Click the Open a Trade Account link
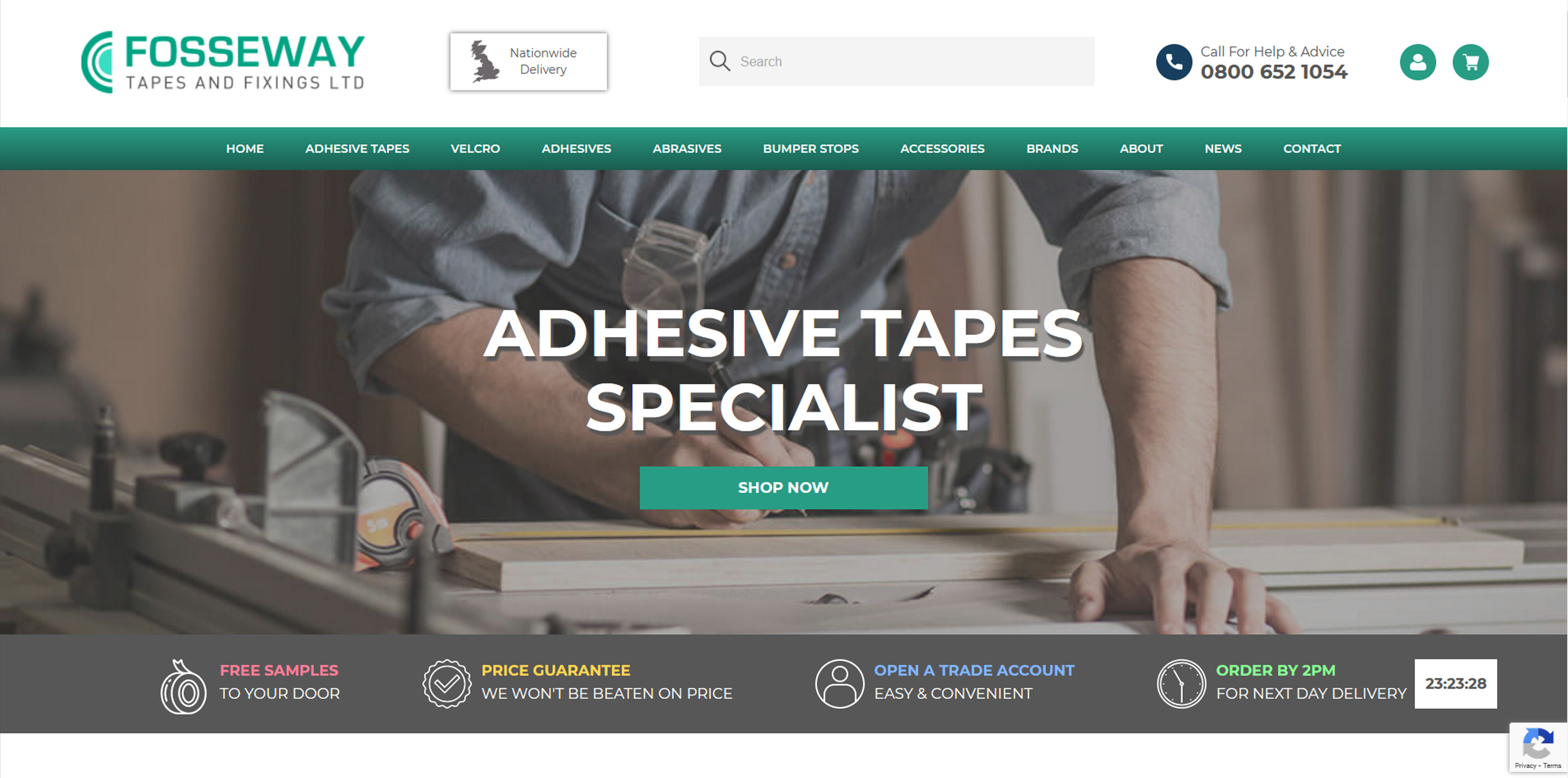 coord(974,670)
